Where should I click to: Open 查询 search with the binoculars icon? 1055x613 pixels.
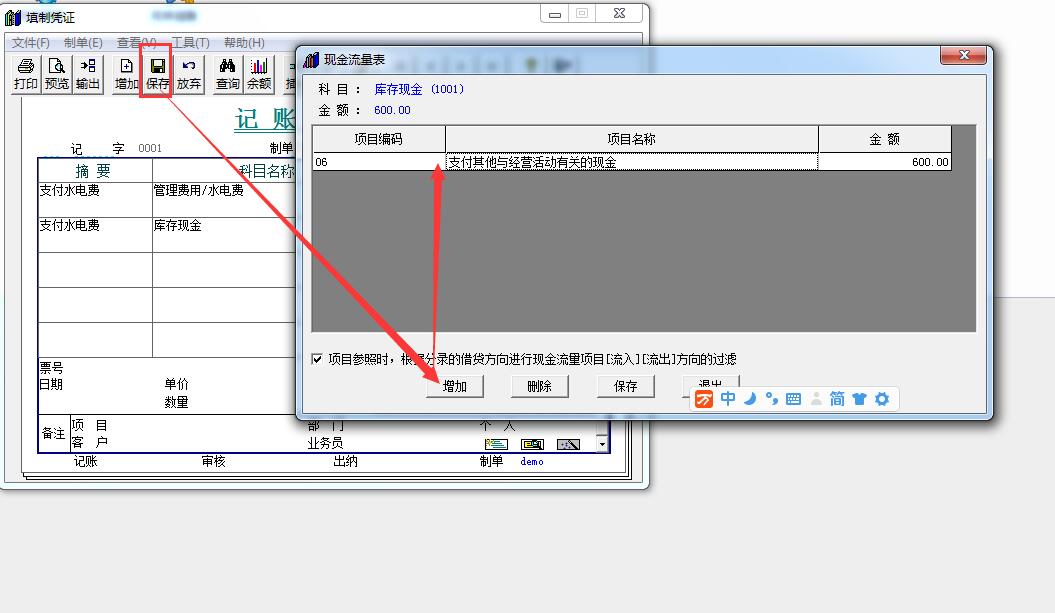click(x=227, y=74)
